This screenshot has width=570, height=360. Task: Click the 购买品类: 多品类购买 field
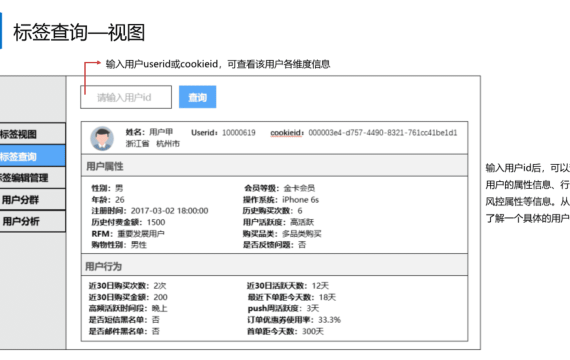282,233
